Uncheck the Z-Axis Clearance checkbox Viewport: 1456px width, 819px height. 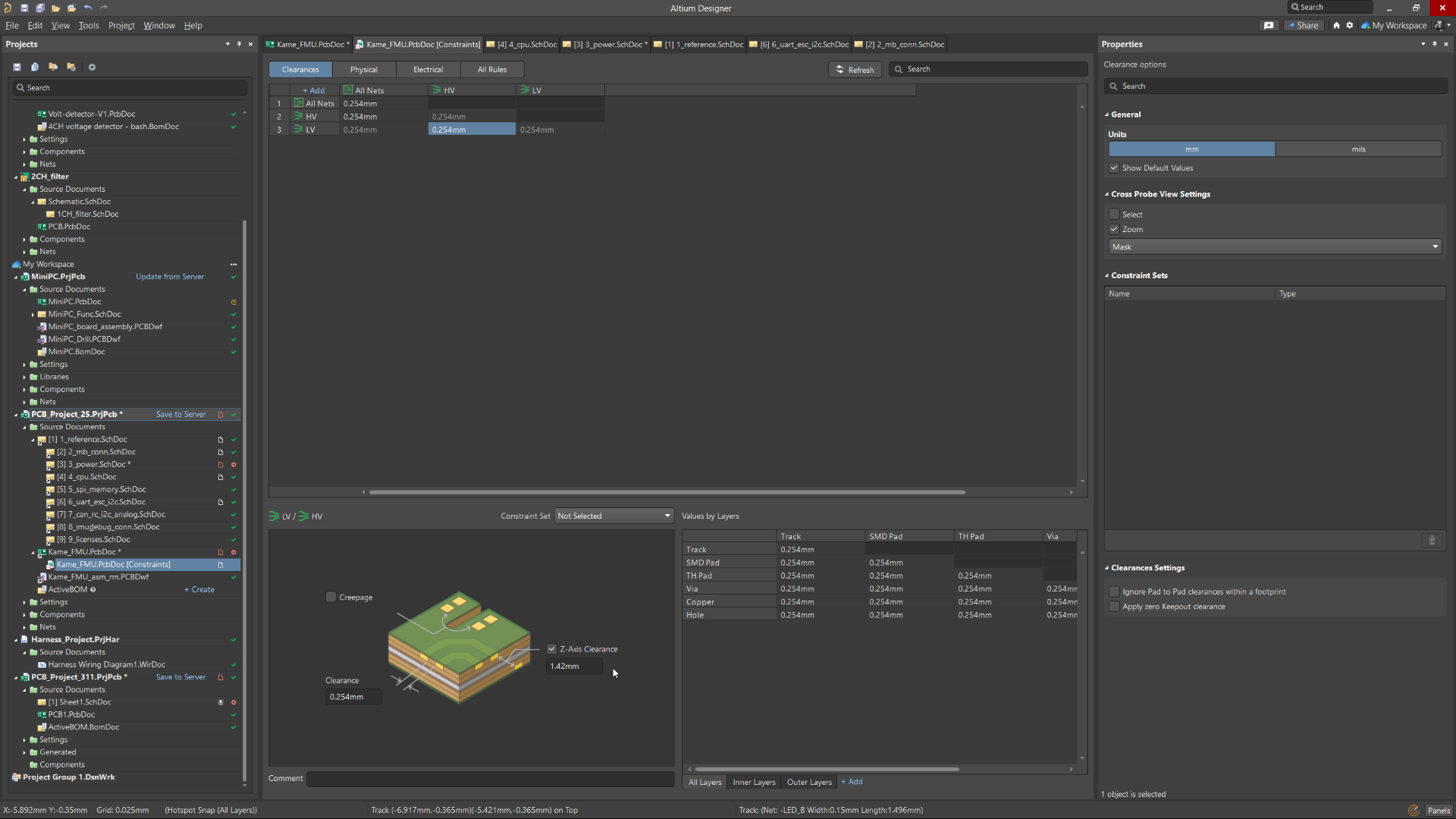click(x=552, y=648)
